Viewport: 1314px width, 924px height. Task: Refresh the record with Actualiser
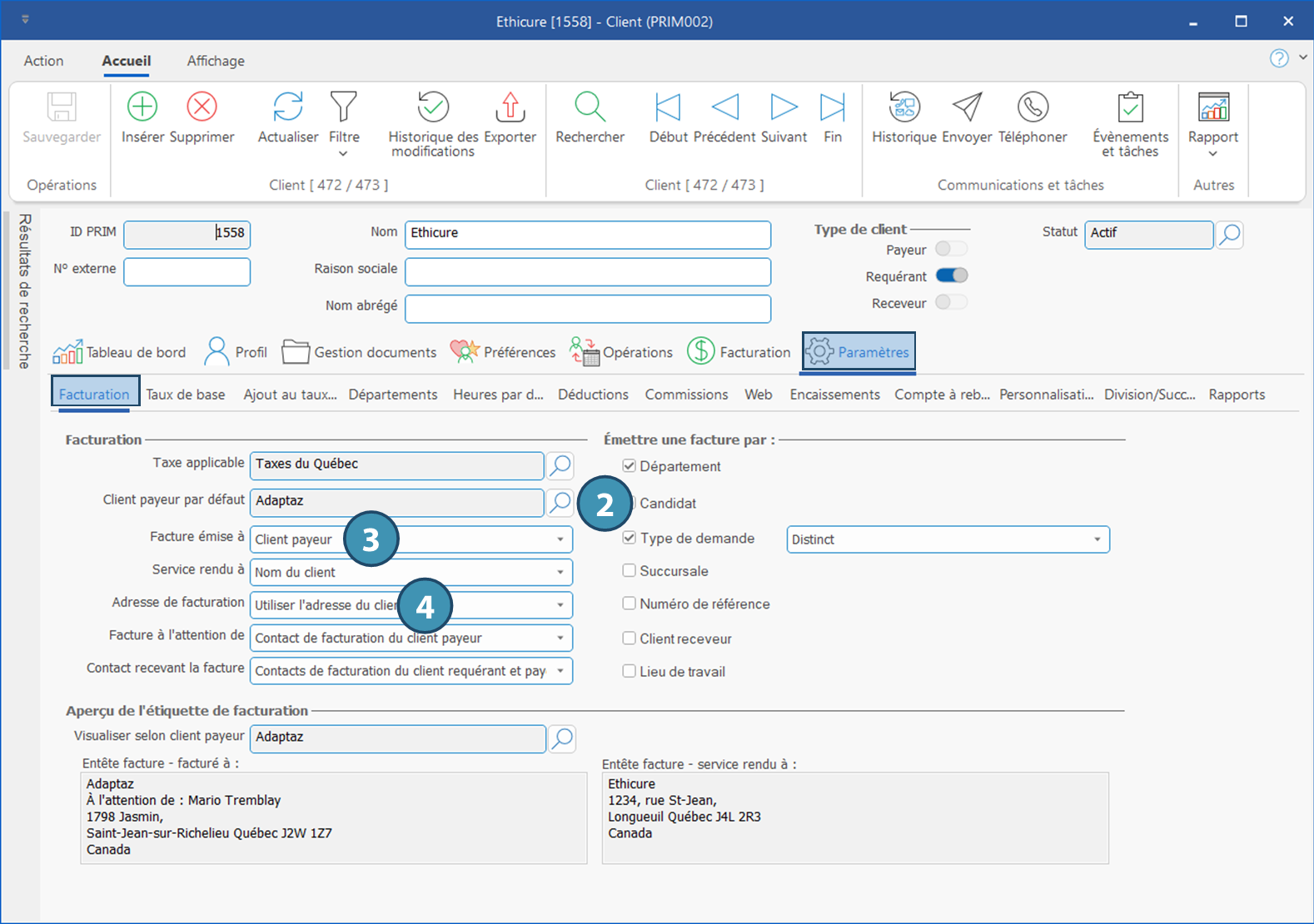coord(288,107)
